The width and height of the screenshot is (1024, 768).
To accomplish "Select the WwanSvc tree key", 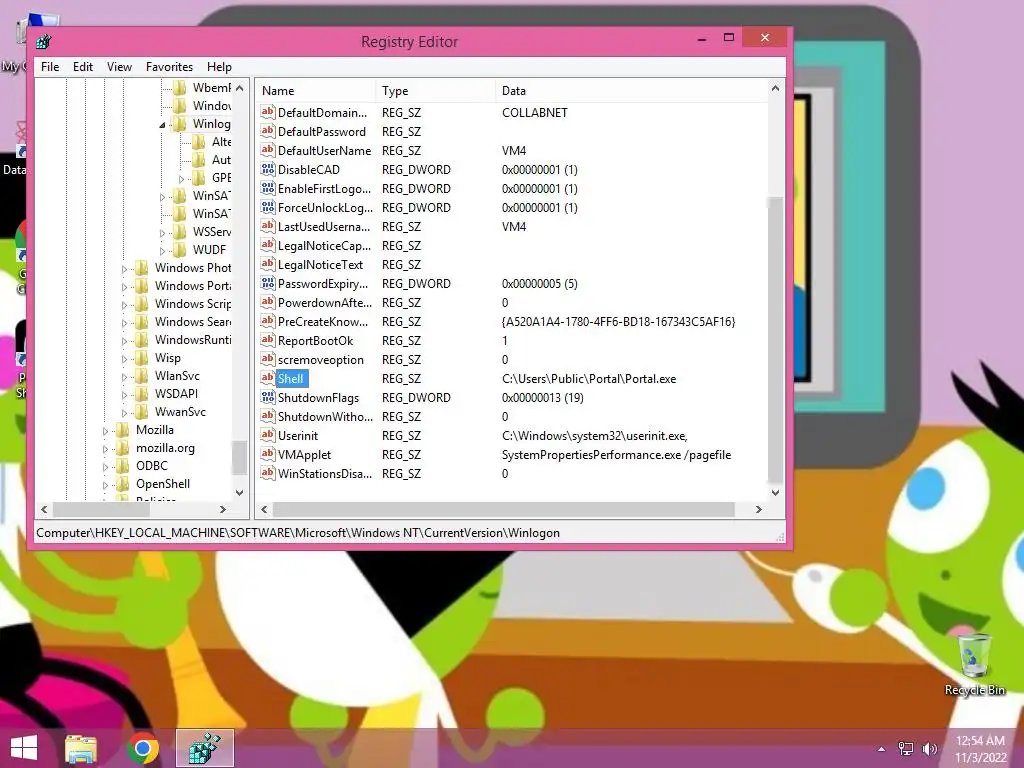I will tap(180, 411).
